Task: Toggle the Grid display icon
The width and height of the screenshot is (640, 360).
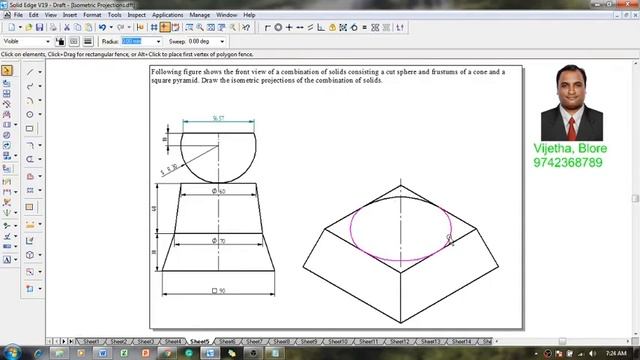Action: point(154,27)
